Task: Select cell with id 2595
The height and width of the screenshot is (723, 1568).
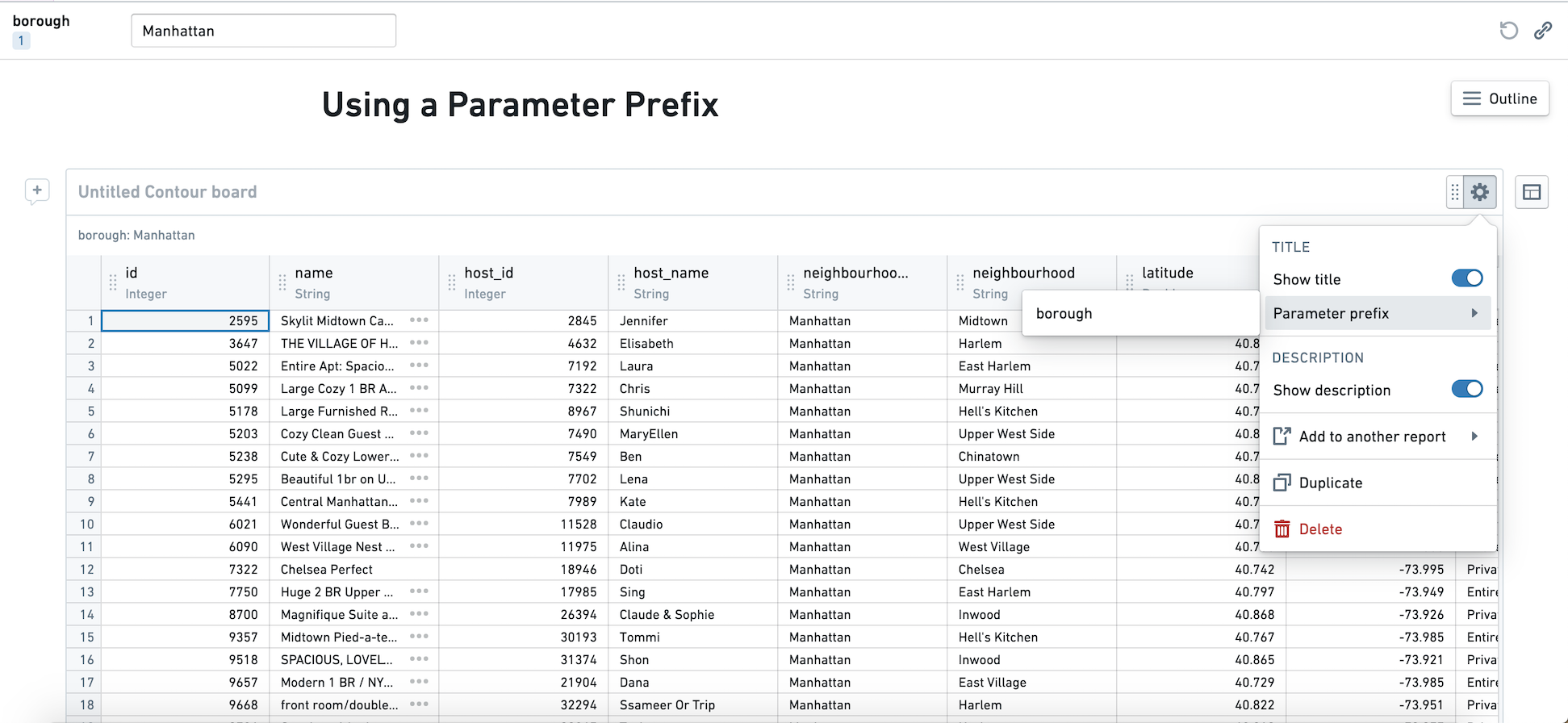Action: [x=185, y=320]
